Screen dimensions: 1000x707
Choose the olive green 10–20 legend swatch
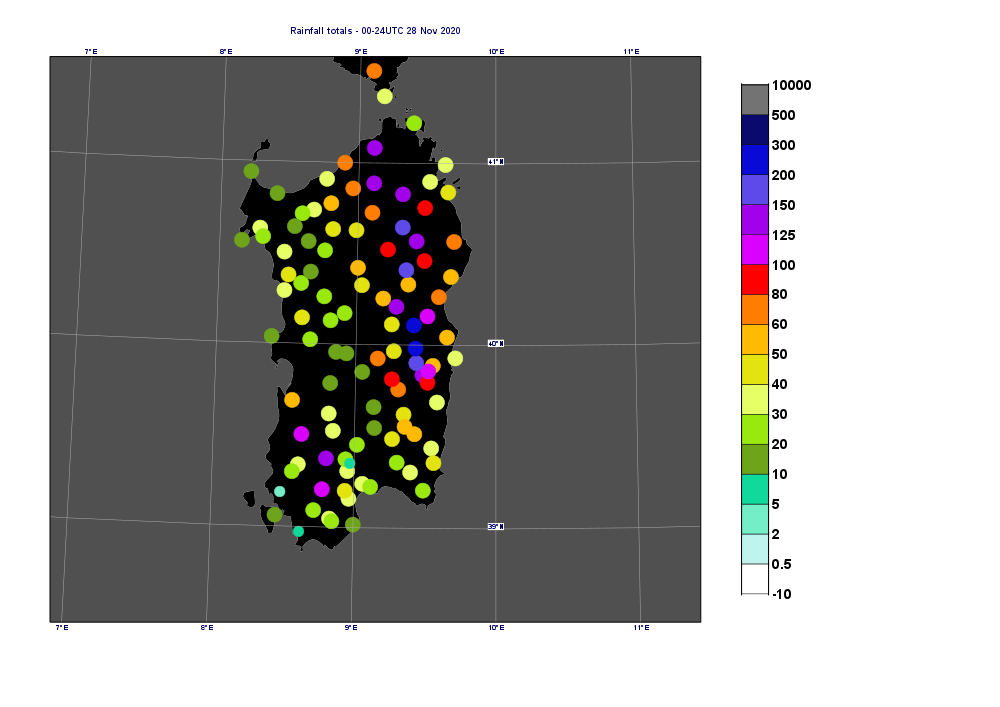(754, 459)
